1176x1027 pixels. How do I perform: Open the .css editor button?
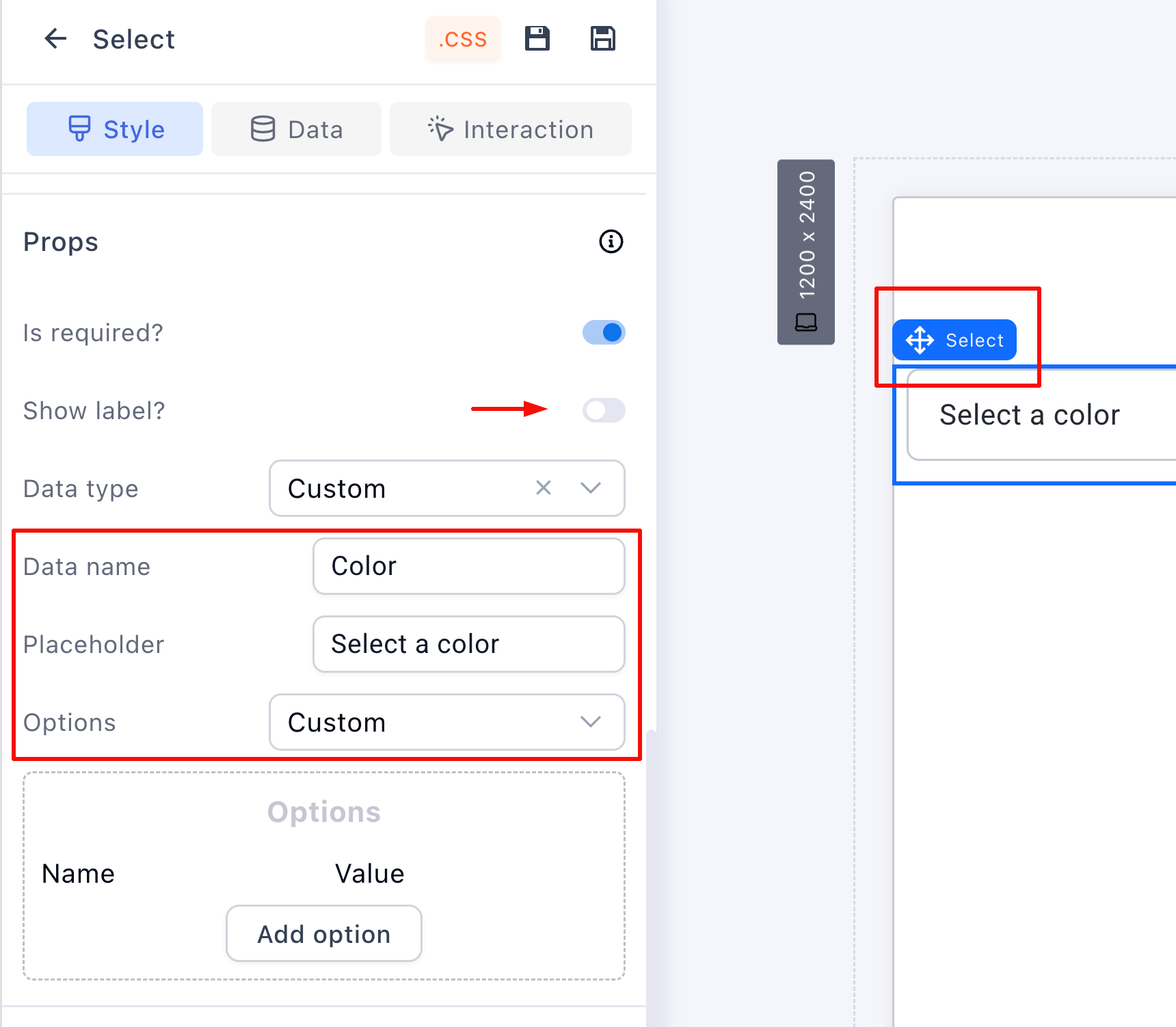pos(463,39)
